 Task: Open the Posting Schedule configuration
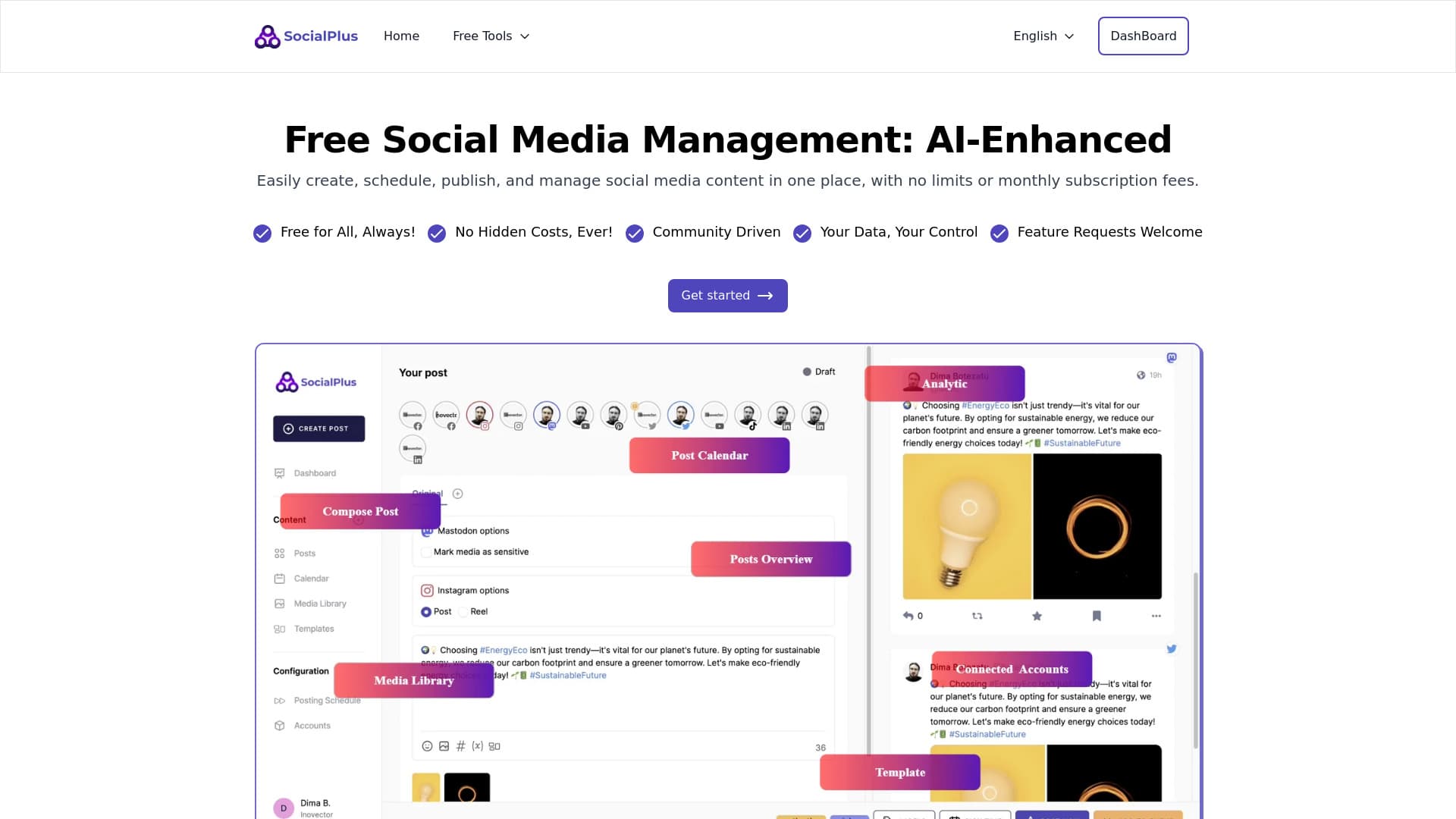pos(327,700)
